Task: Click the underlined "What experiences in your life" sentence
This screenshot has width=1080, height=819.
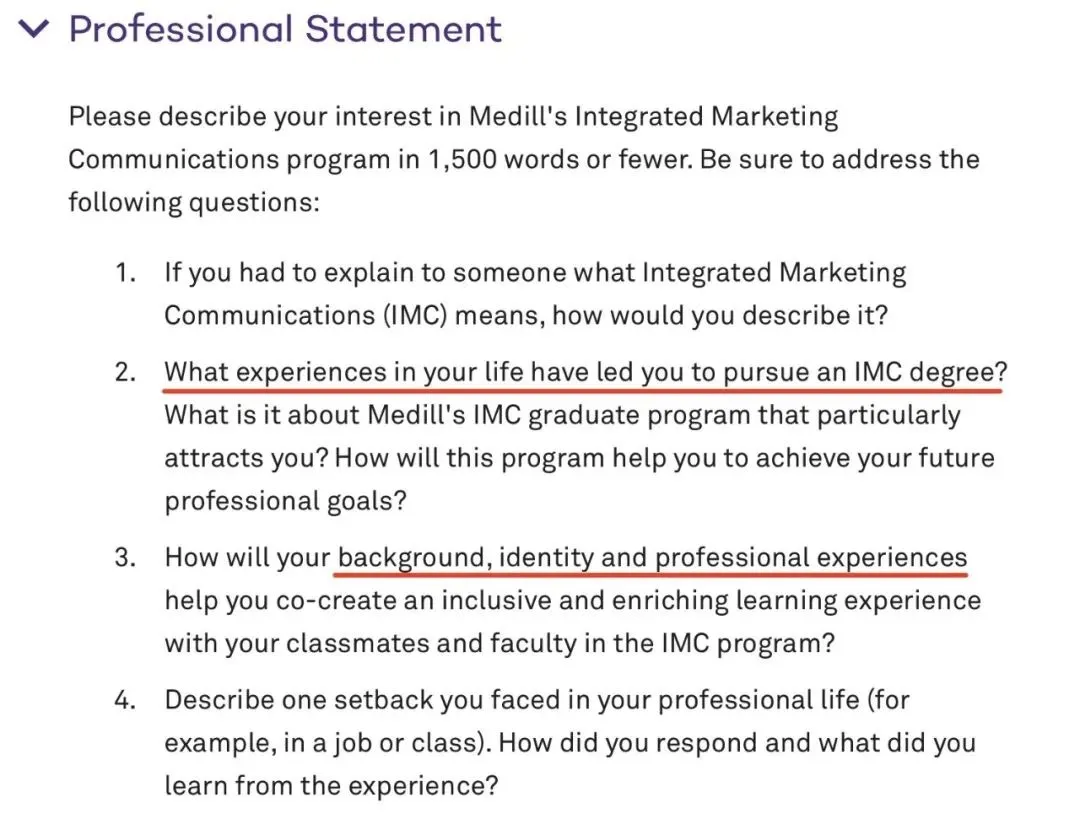Action: 585,373
